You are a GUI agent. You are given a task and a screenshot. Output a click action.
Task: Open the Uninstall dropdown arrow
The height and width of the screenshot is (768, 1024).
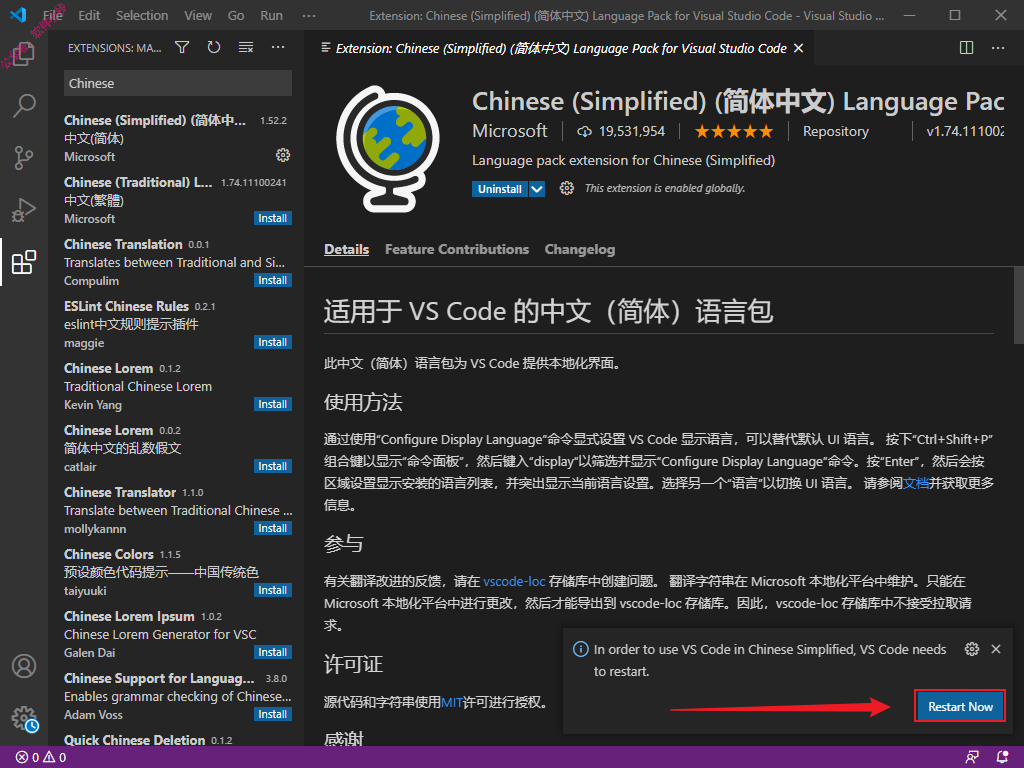click(537, 189)
